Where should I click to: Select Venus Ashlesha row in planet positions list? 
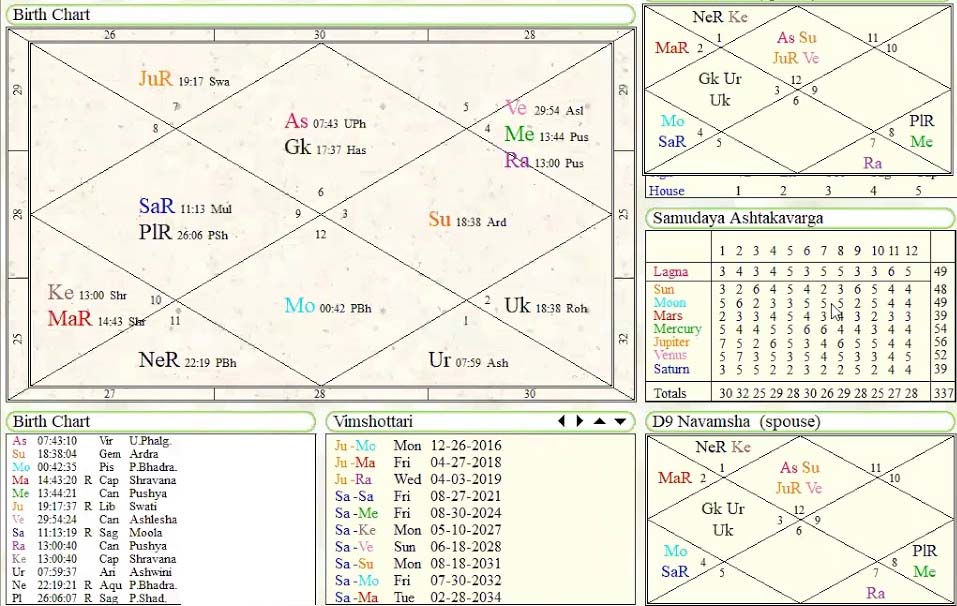(x=90, y=520)
